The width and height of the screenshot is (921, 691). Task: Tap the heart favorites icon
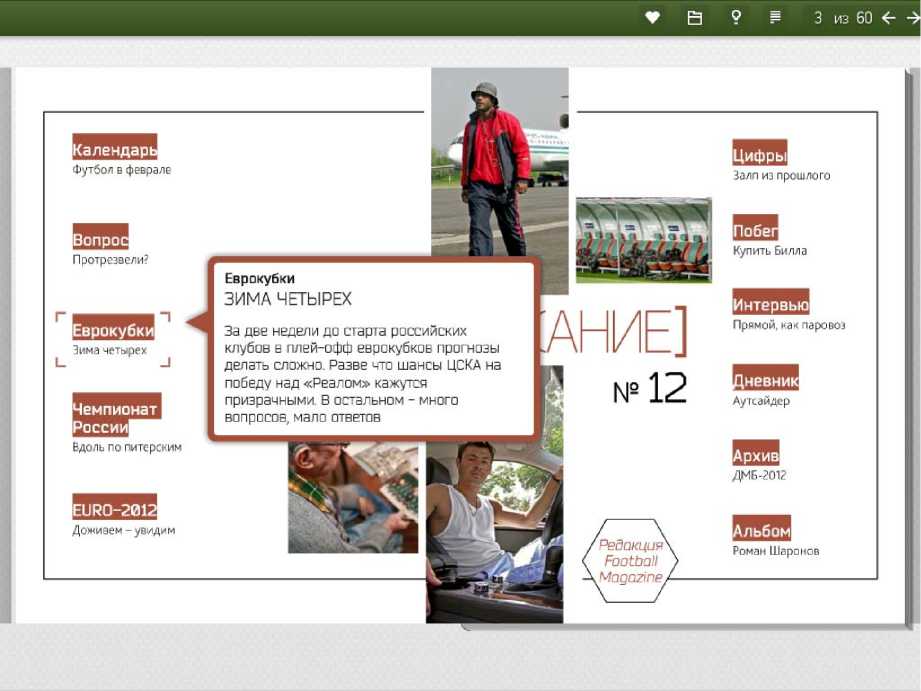[652, 18]
